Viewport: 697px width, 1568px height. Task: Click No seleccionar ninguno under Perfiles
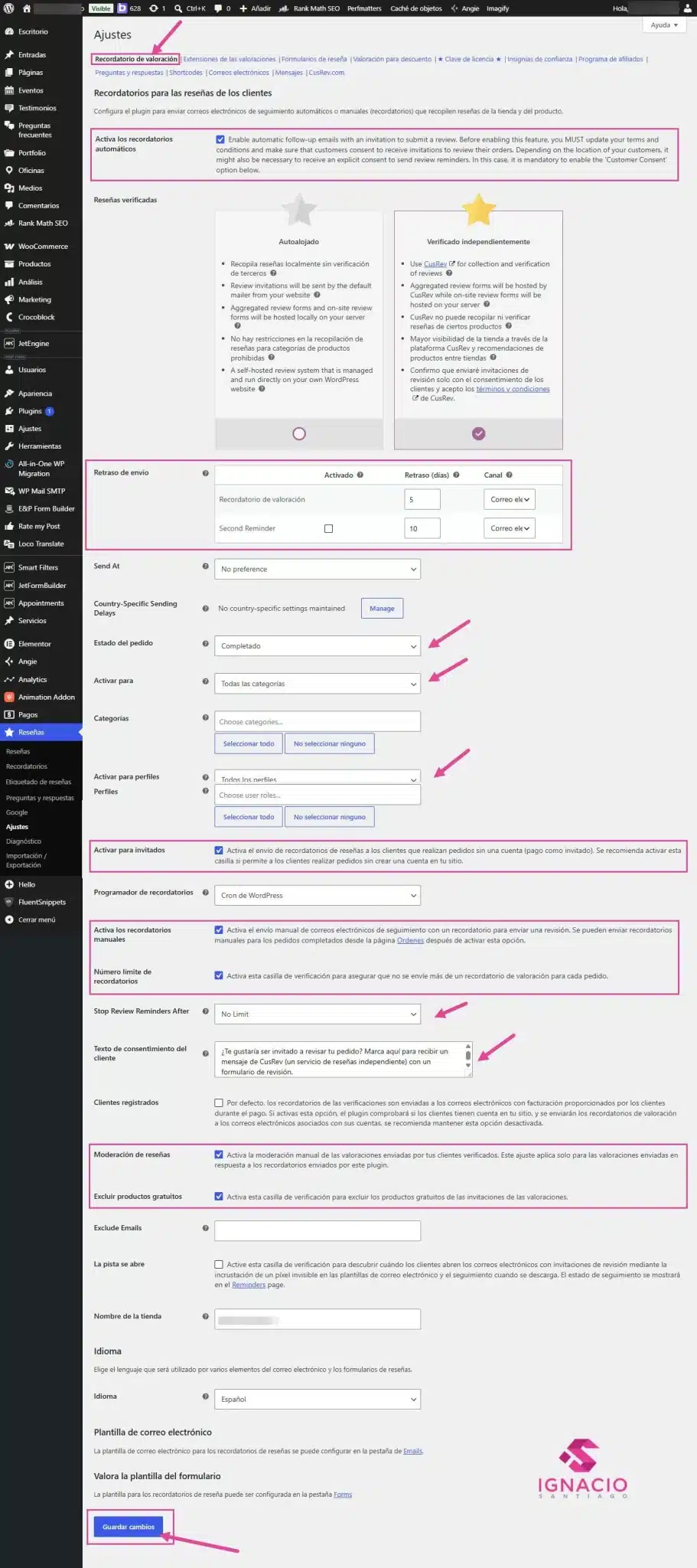(x=330, y=817)
